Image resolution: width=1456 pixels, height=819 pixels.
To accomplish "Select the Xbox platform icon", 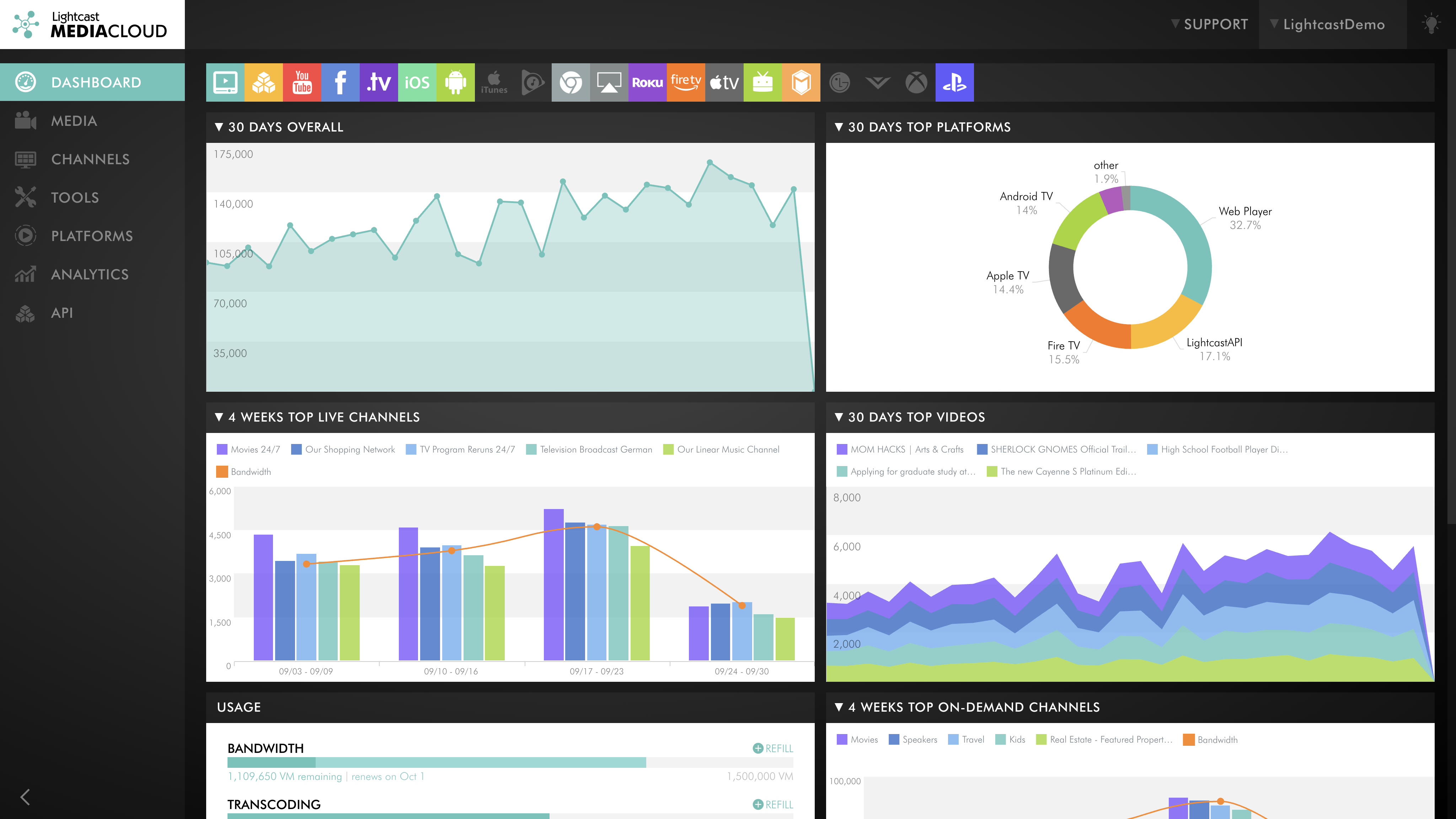I will [916, 82].
